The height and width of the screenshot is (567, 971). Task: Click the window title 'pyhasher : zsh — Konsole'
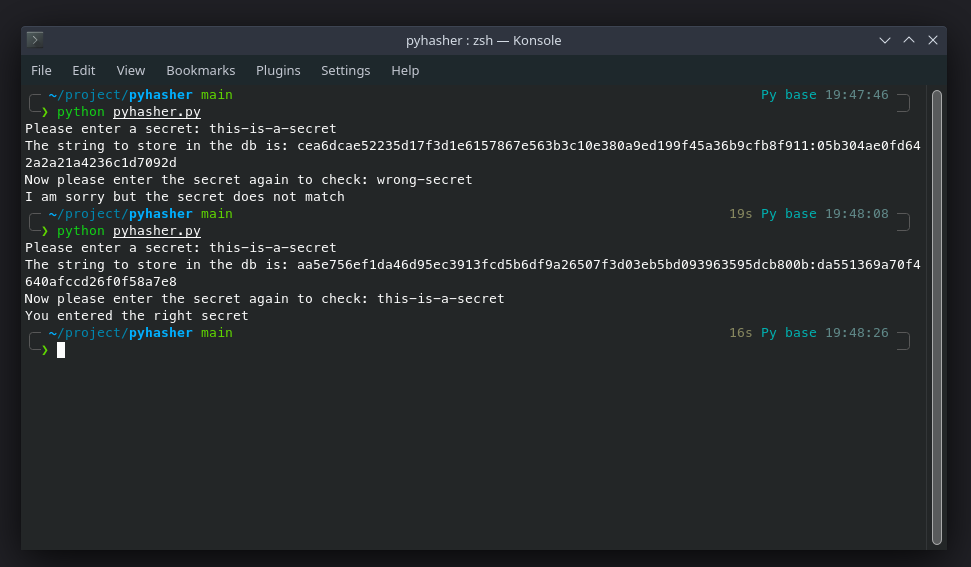tap(484, 40)
